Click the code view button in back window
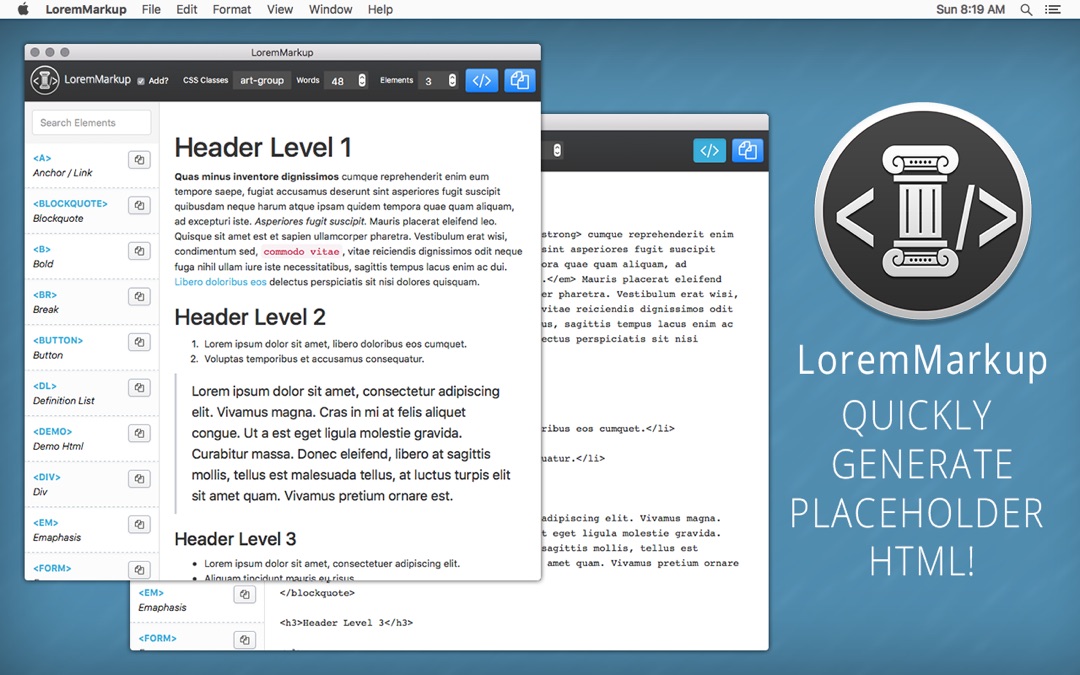The width and height of the screenshot is (1080, 675). [709, 150]
